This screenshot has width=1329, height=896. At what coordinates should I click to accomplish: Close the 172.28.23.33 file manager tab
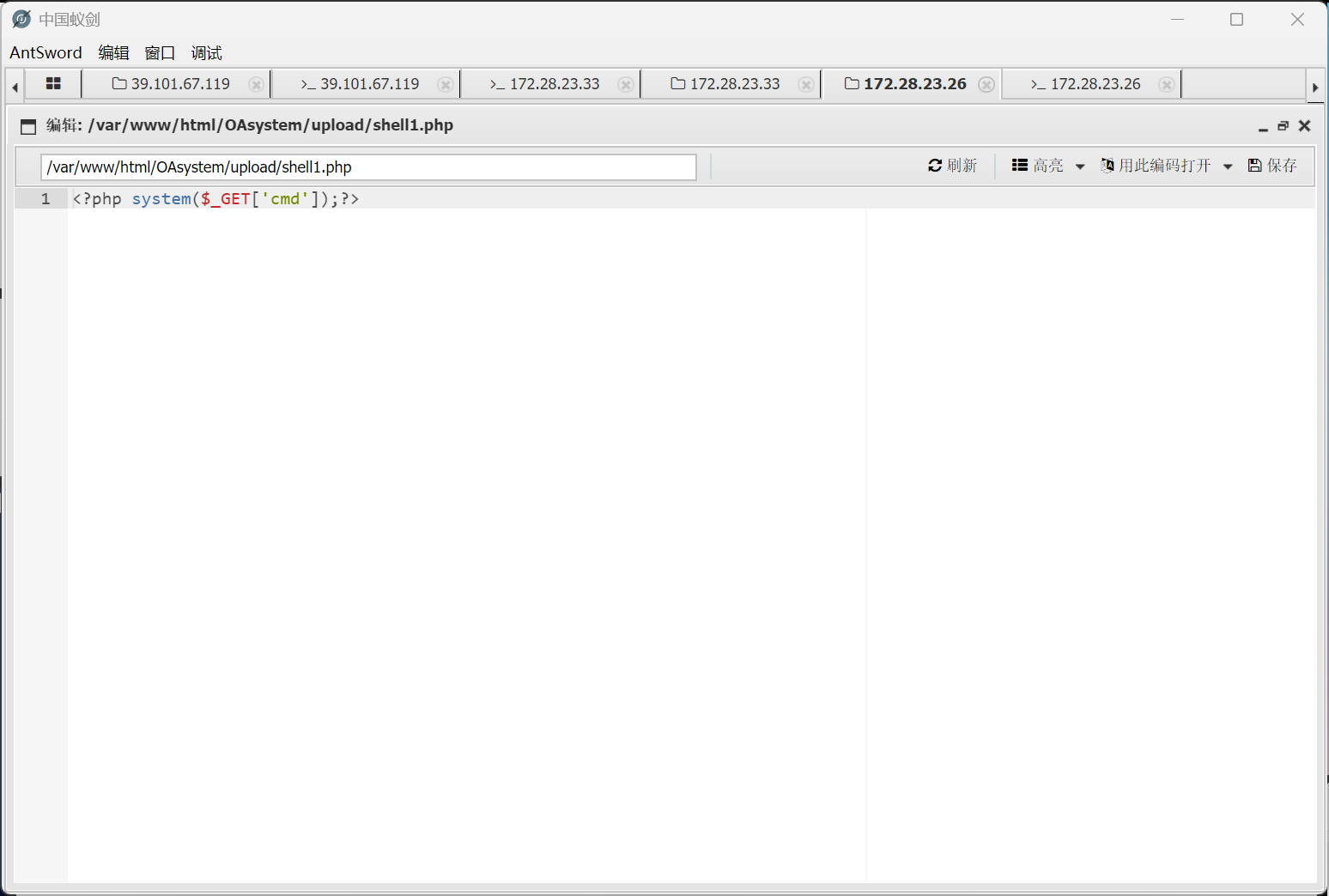point(806,84)
